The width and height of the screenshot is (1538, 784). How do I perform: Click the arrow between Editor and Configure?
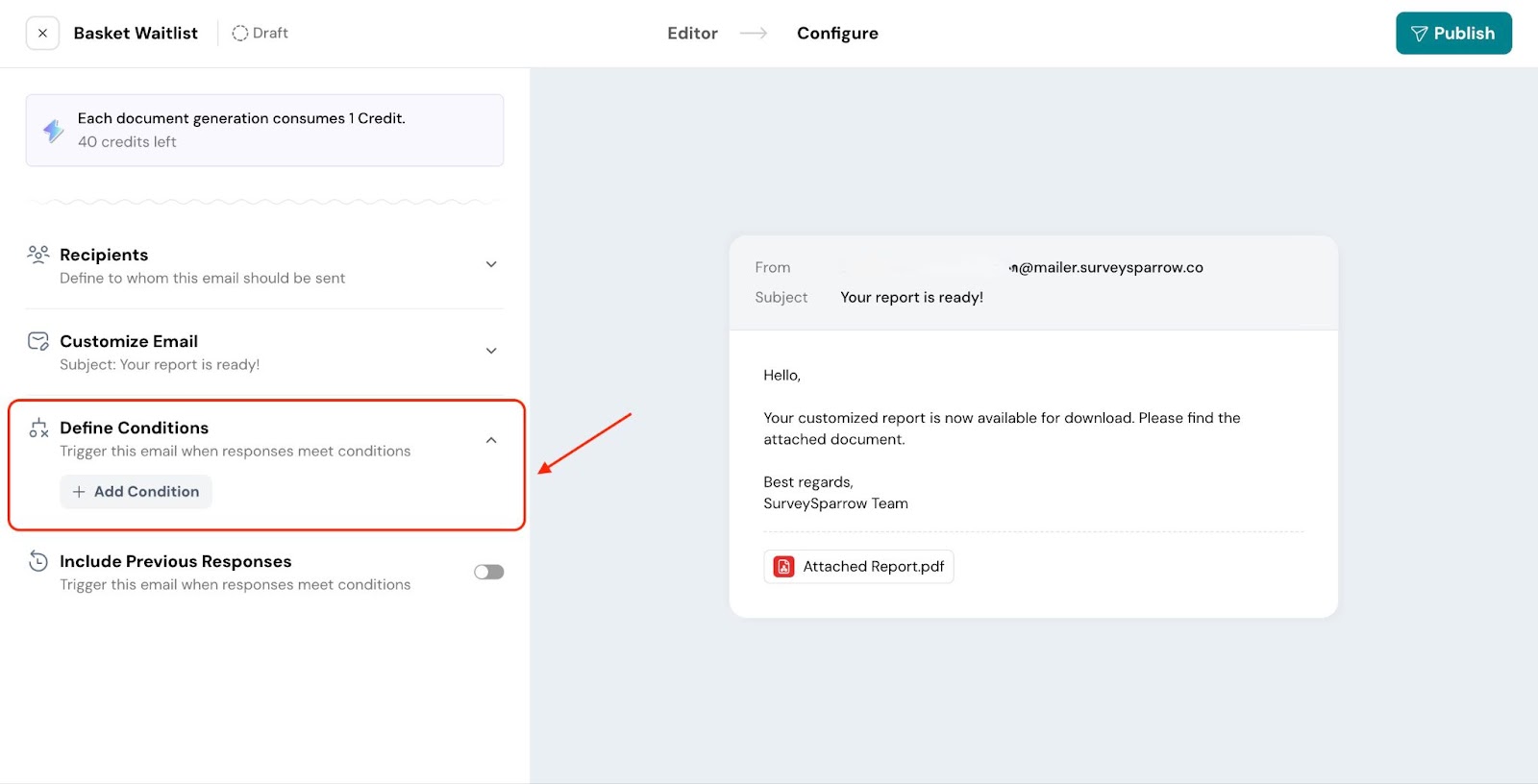click(754, 34)
